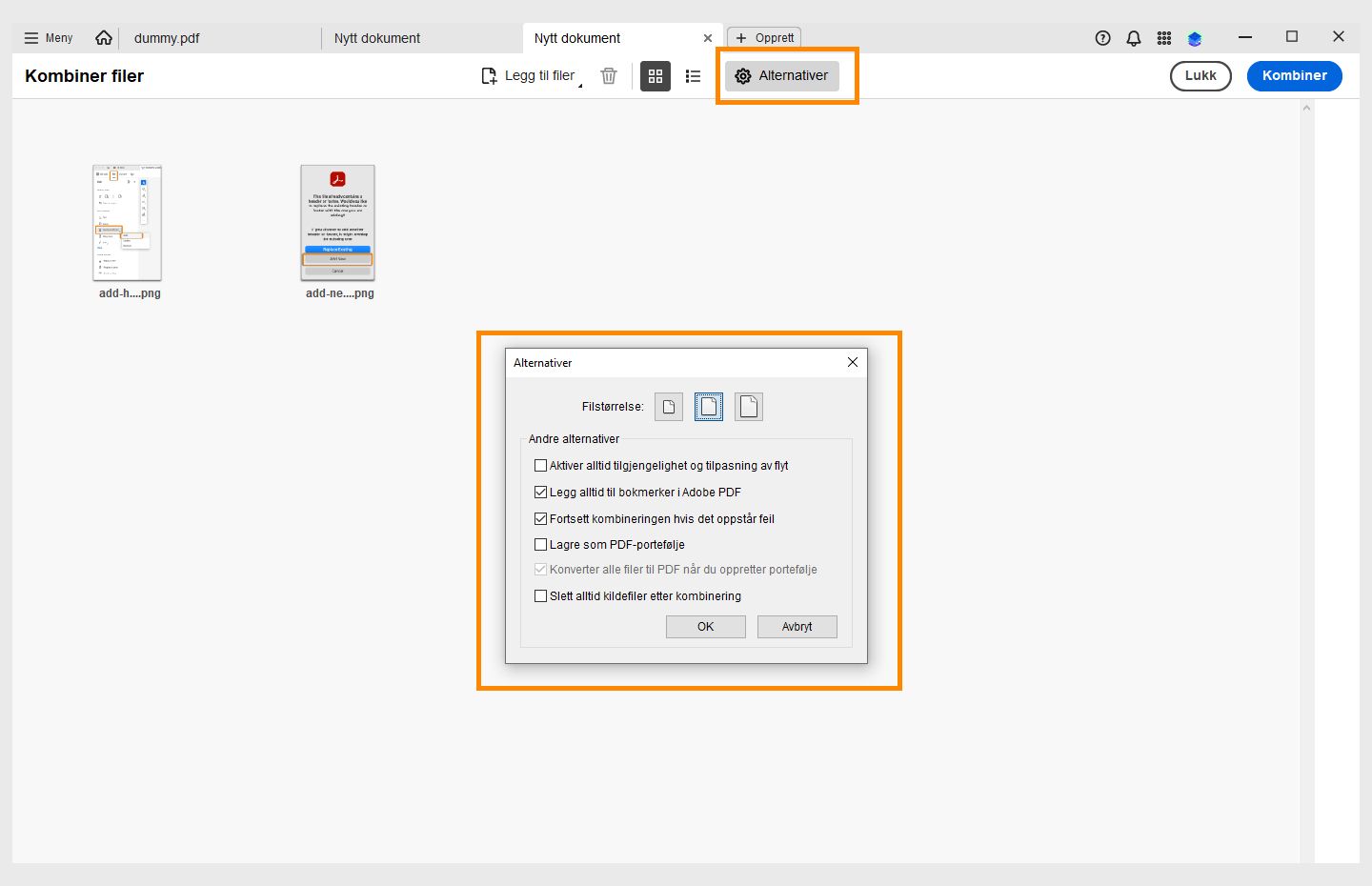Screen dimensions: 1372x886
Task: Check Lagre som PDF-portefølje
Action: [x=541, y=545]
